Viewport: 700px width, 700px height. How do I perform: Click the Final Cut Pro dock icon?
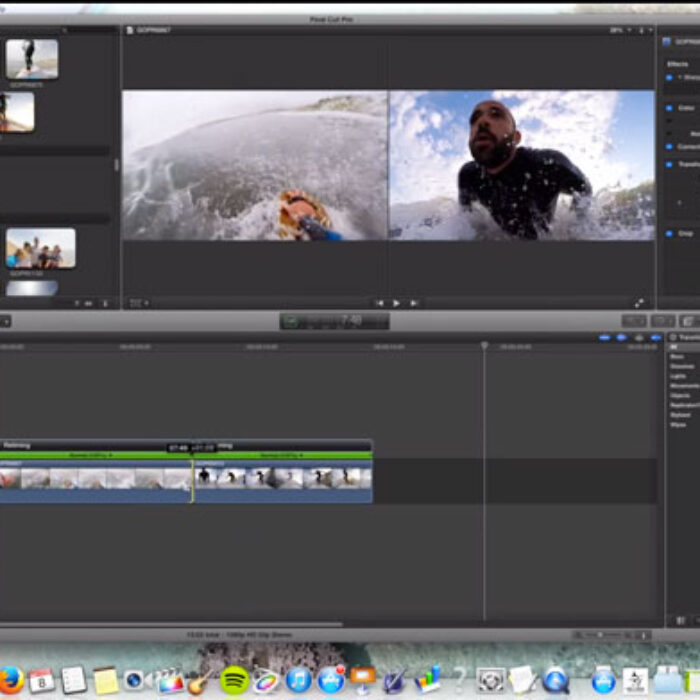170,681
